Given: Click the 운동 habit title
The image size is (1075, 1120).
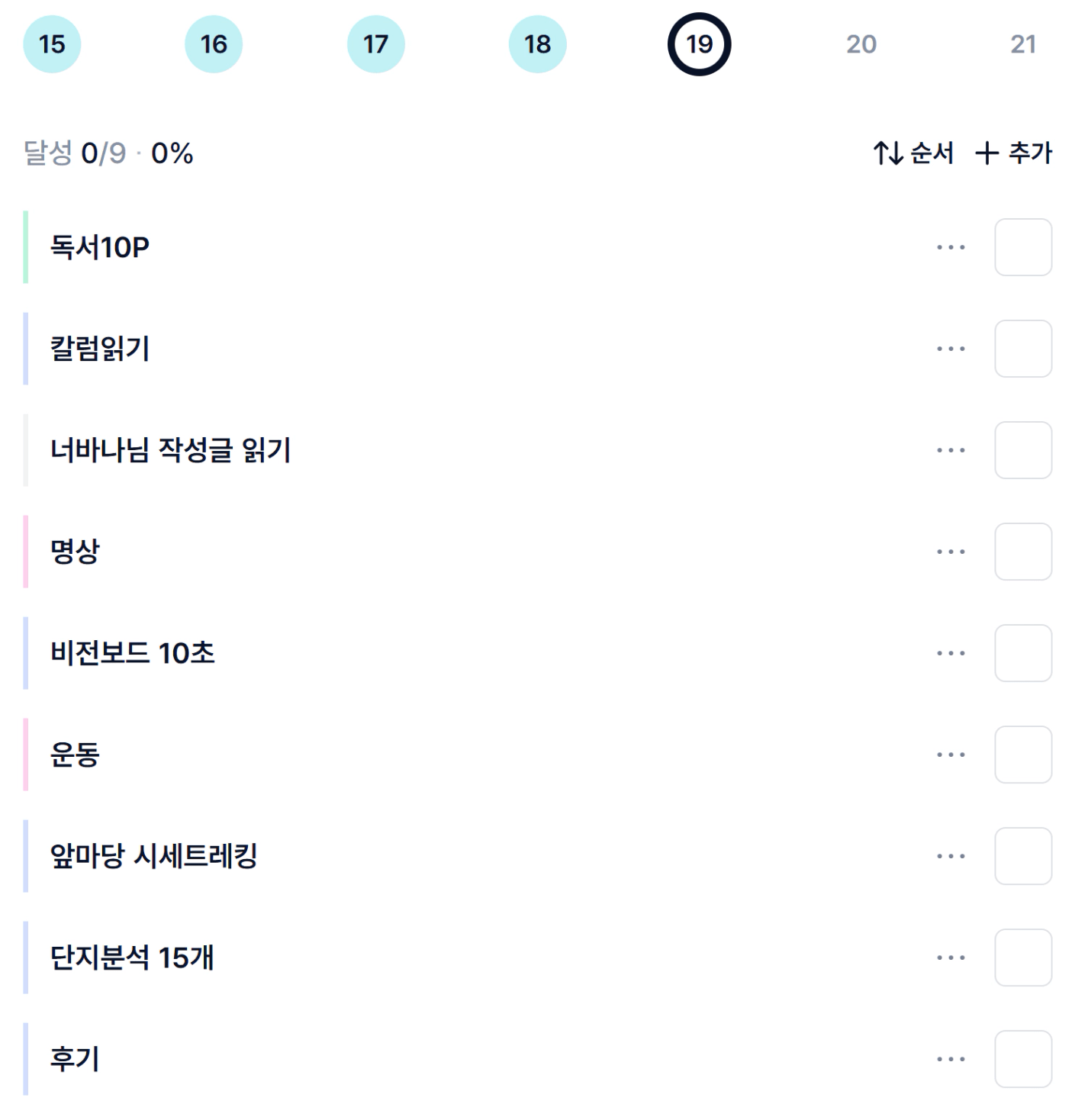Looking at the screenshot, I should 75,755.
